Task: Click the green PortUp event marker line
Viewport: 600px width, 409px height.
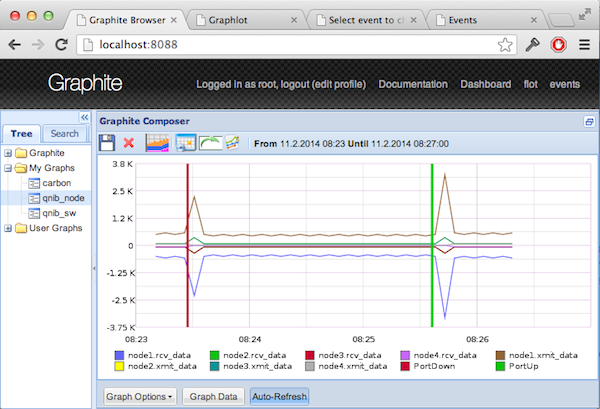Action: pos(432,245)
